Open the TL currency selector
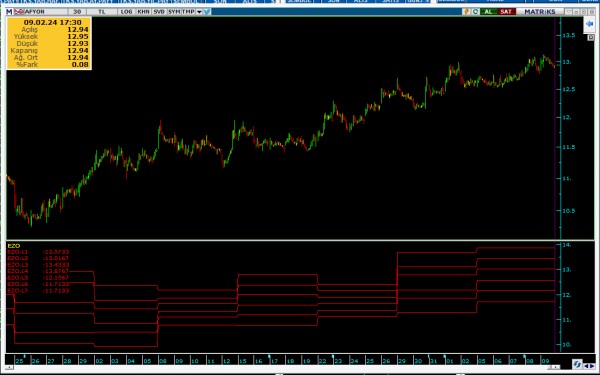Screen dimensions: 600x375 [x=102, y=12]
